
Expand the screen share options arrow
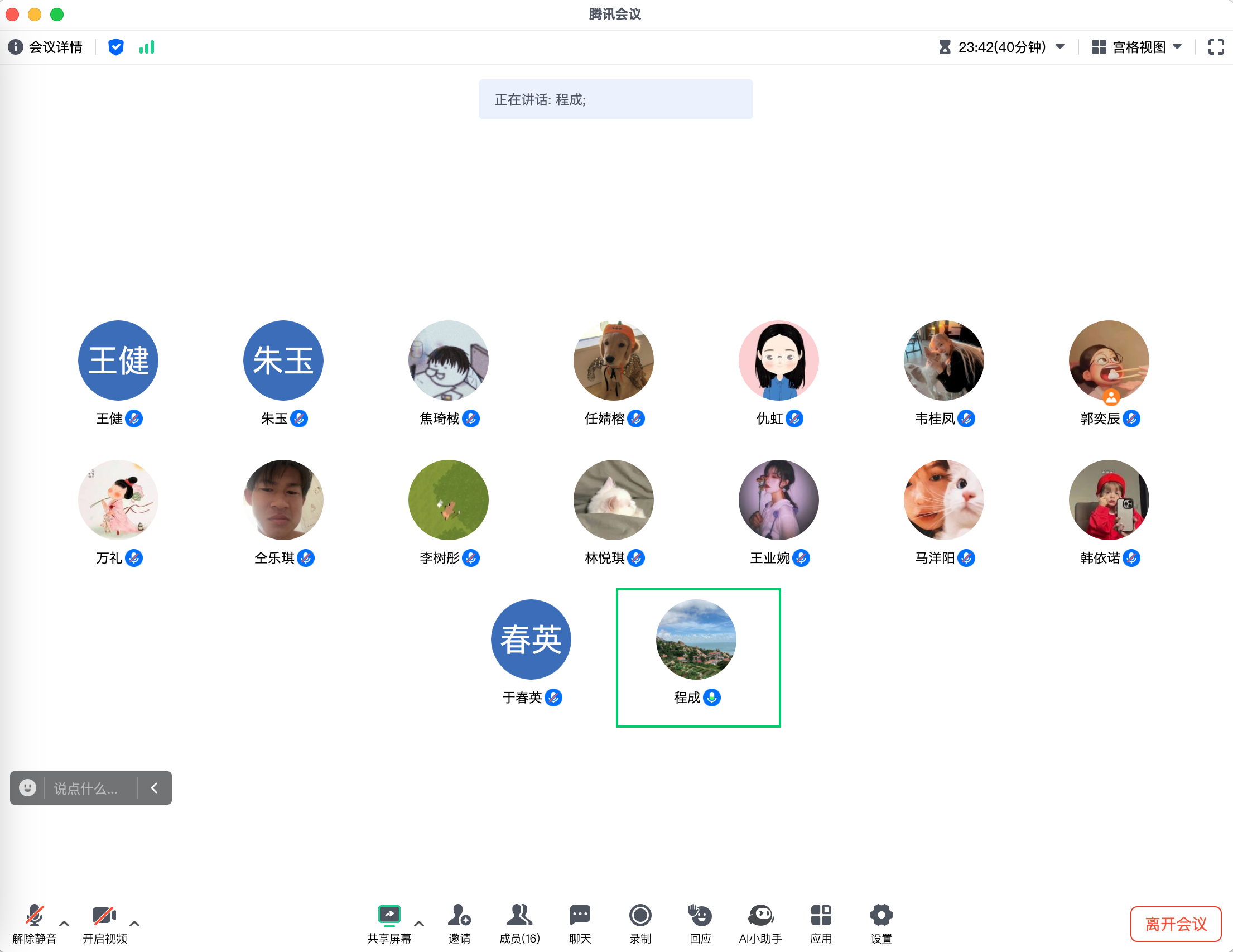coord(419,924)
